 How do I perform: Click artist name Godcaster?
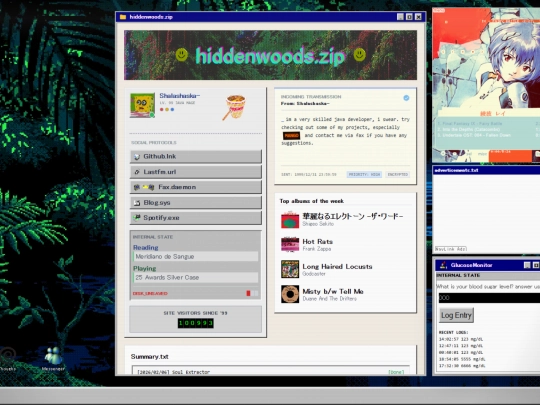coord(314,274)
